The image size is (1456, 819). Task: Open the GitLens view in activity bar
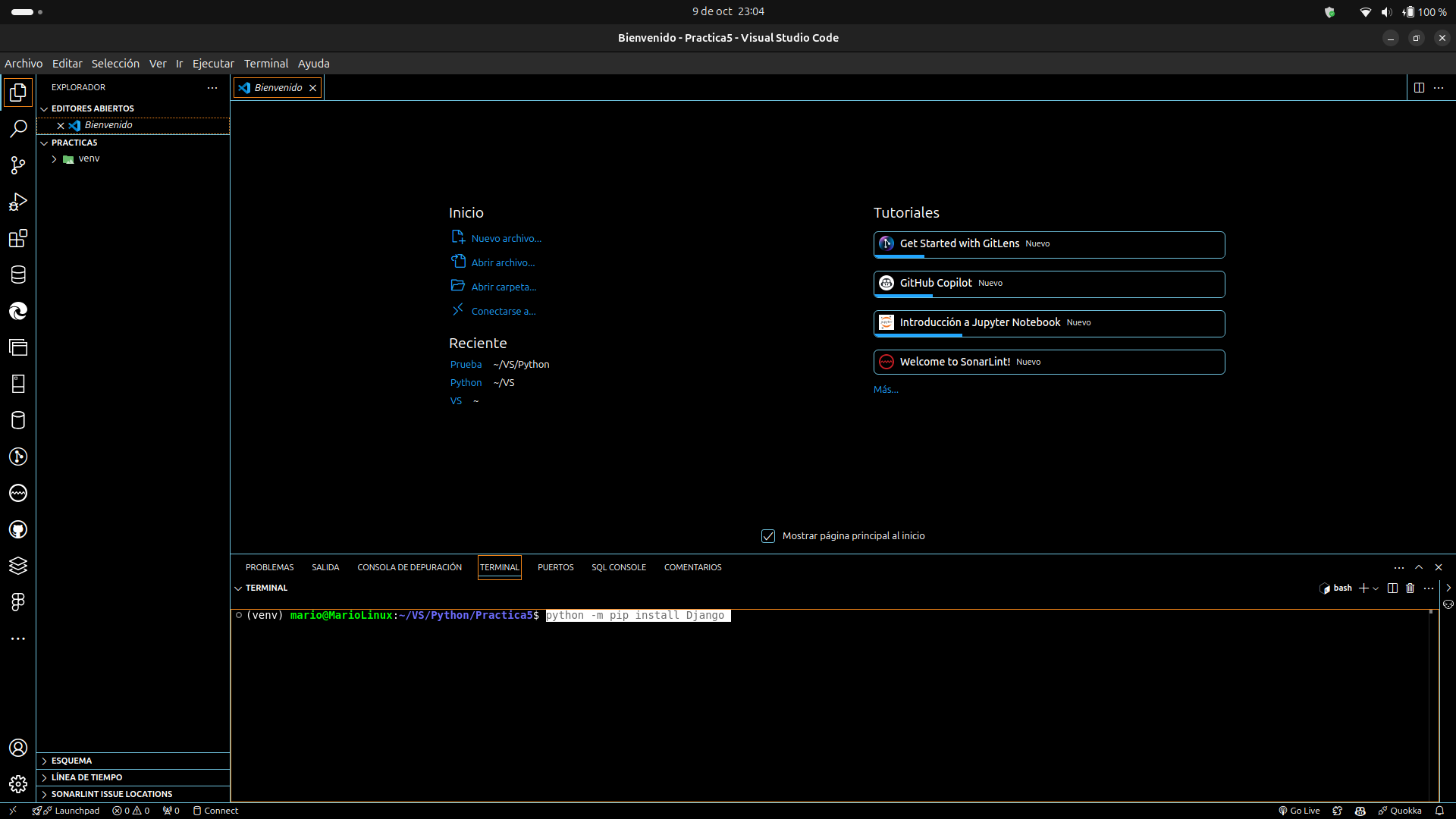18,457
